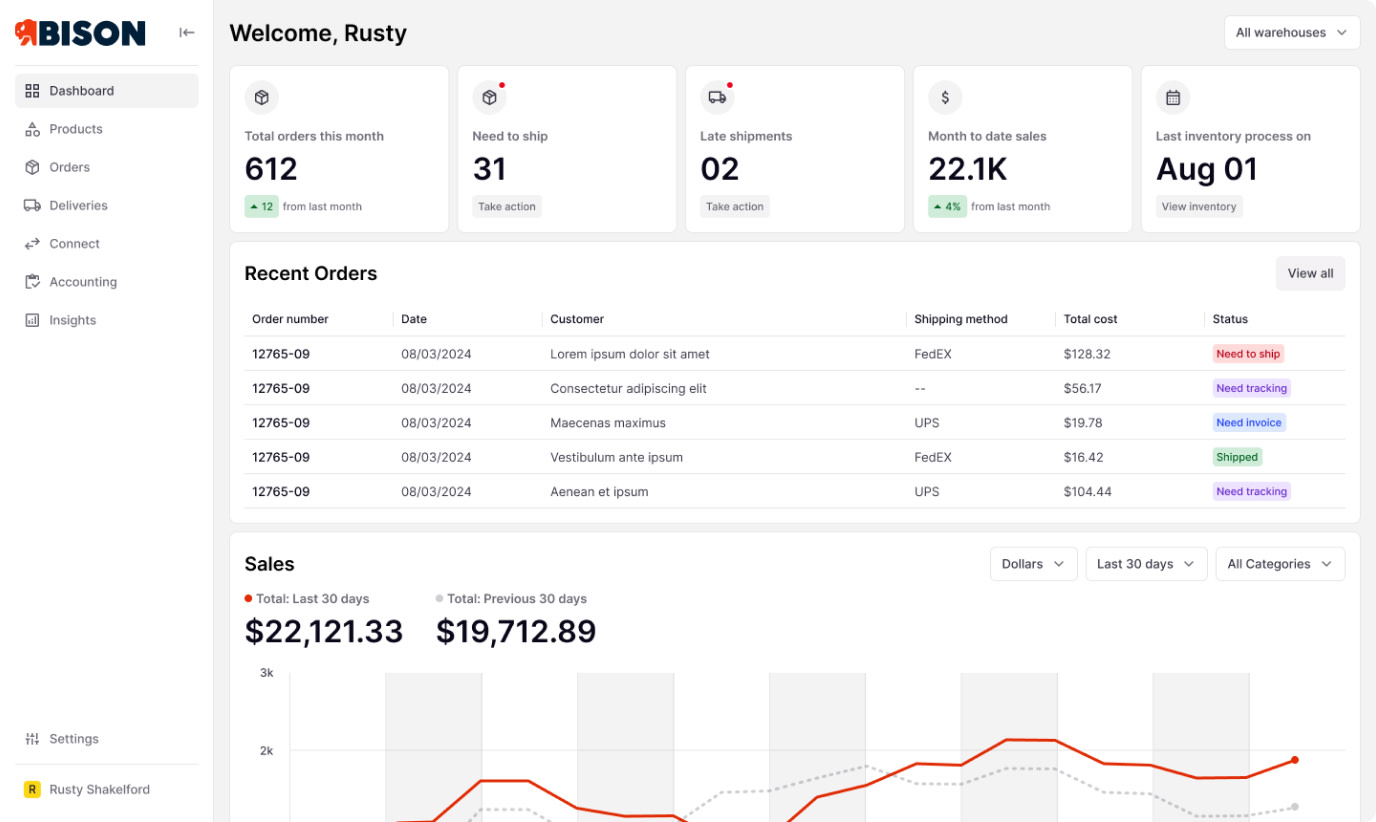This screenshot has height=822, width=1376.
Task: Click the Shipped status badge
Action: (x=1237, y=457)
